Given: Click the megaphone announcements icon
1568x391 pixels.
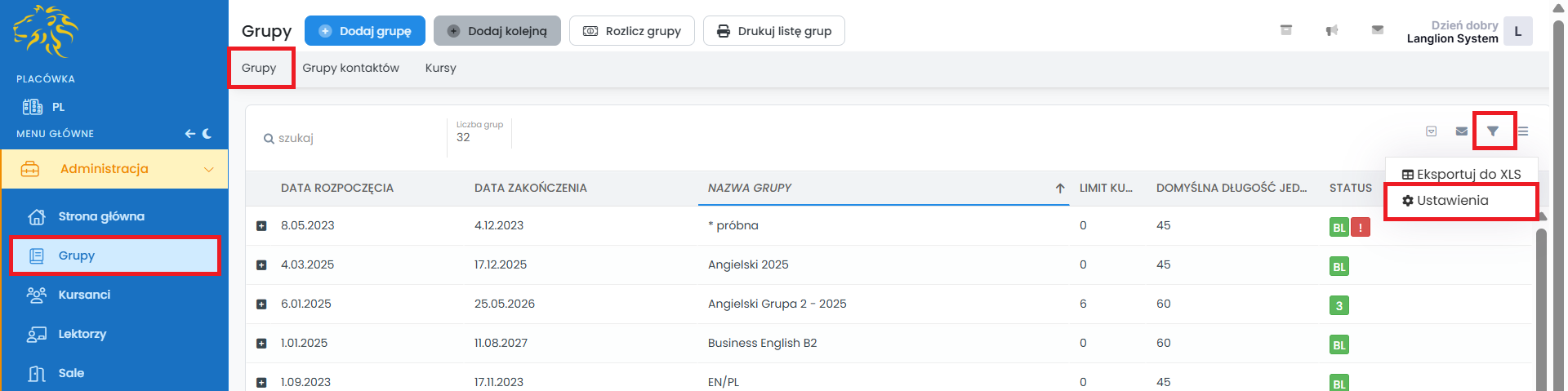Looking at the screenshot, I should 1332,31.
